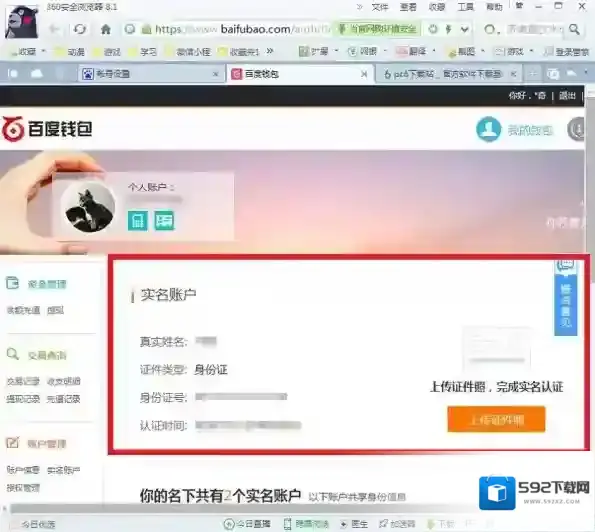Screen dimensions: 595x532
Task: Show more bookmarks with the chevron
Action: (270, 51)
